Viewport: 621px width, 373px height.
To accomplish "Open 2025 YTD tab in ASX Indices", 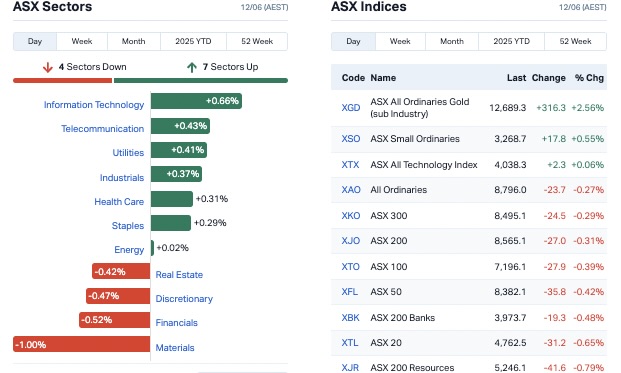I will [x=511, y=42].
